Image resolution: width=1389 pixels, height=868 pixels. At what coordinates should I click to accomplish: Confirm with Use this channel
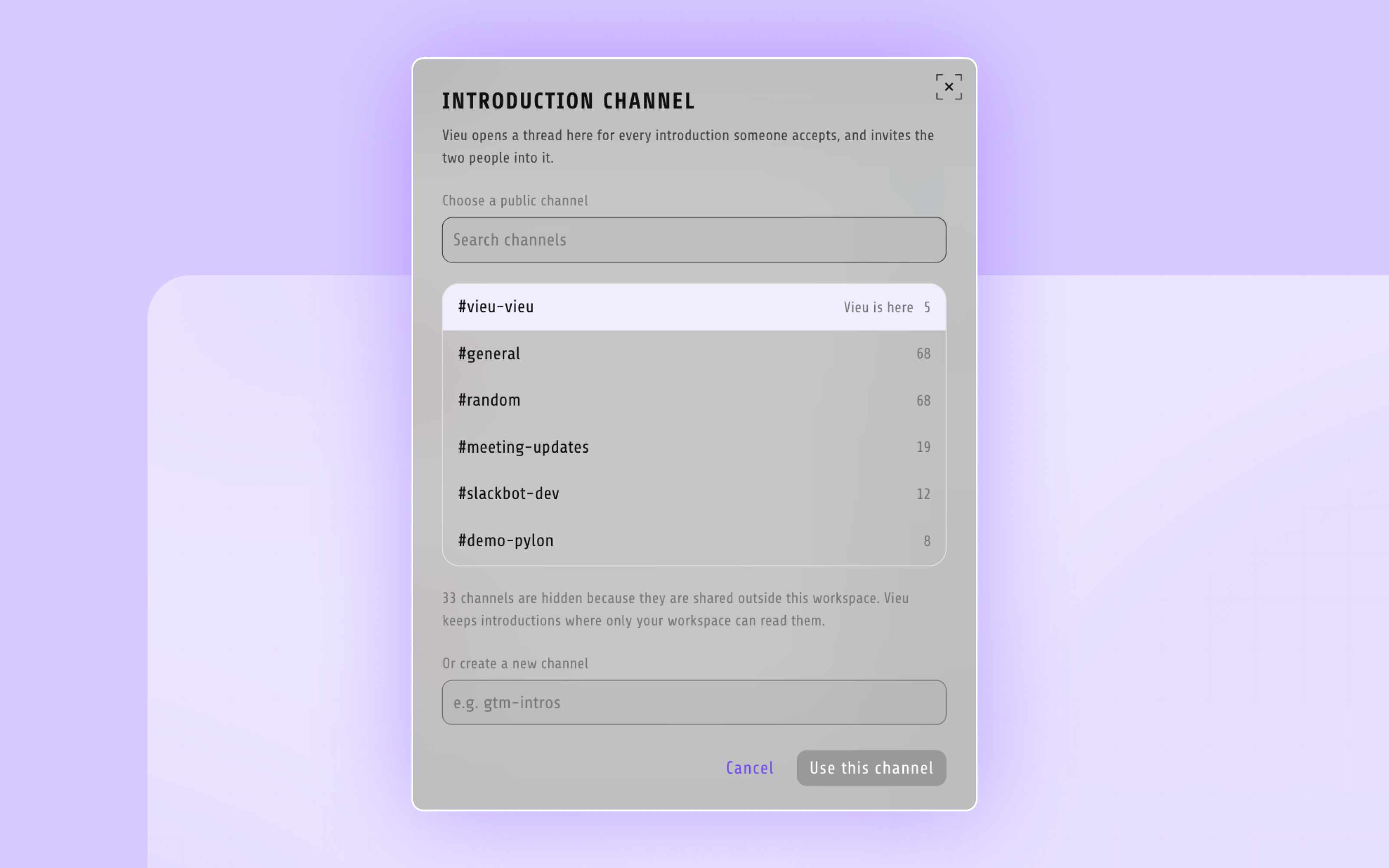coord(871,768)
